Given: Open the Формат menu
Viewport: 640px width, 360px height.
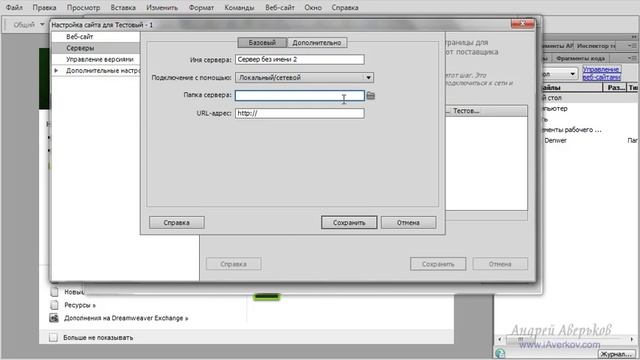Looking at the screenshot, I should 201,8.
